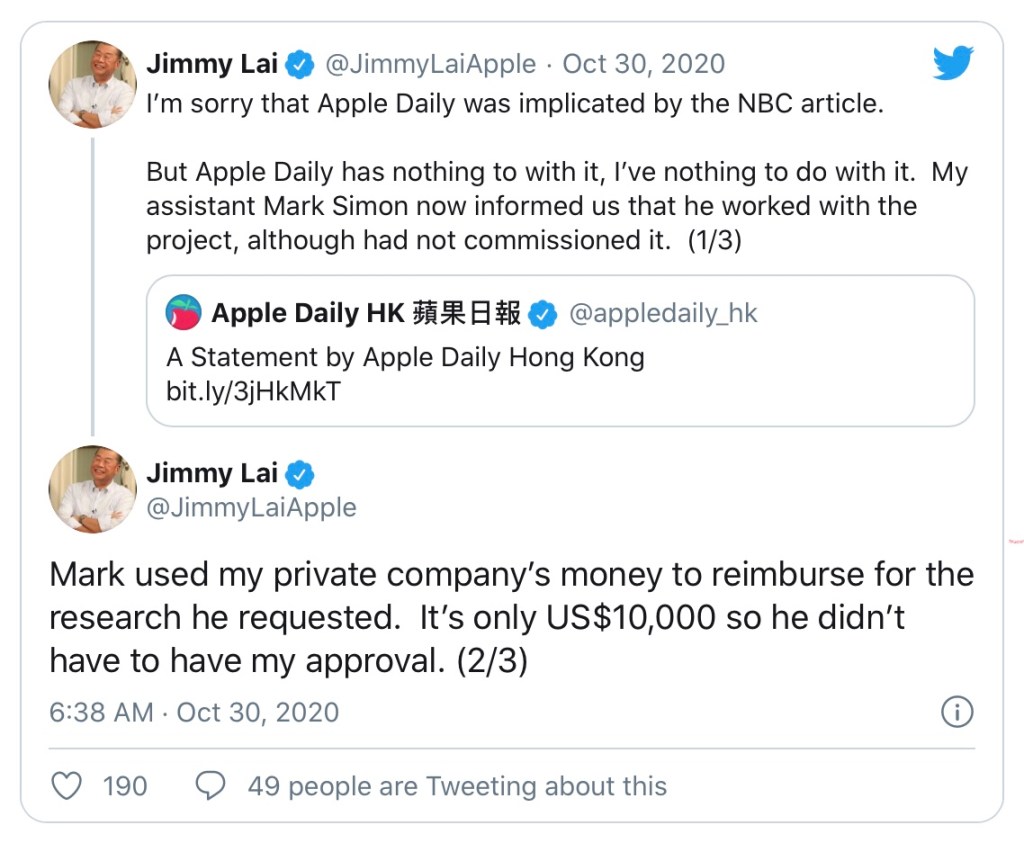1024x852 pixels.
Task: Open the quoted Apple Daily statement card
Action: tap(560, 358)
